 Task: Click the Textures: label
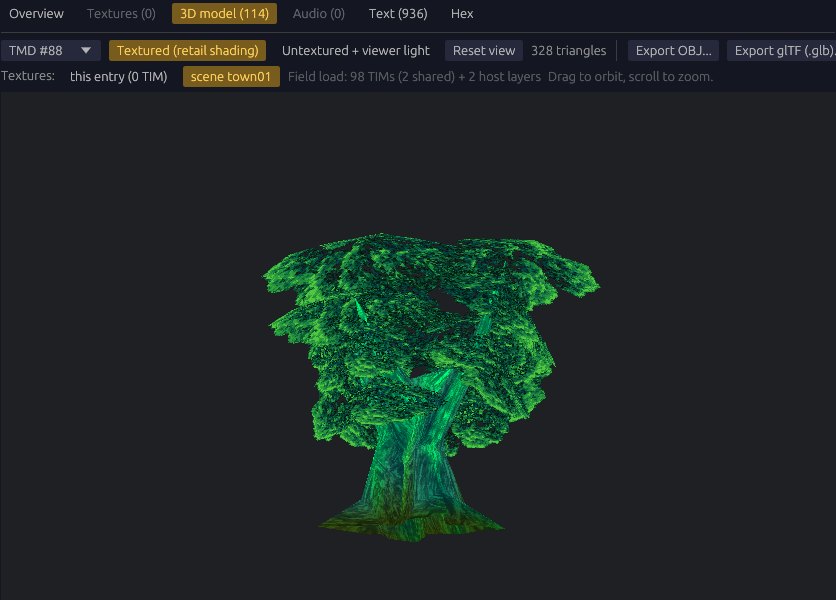click(28, 76)
